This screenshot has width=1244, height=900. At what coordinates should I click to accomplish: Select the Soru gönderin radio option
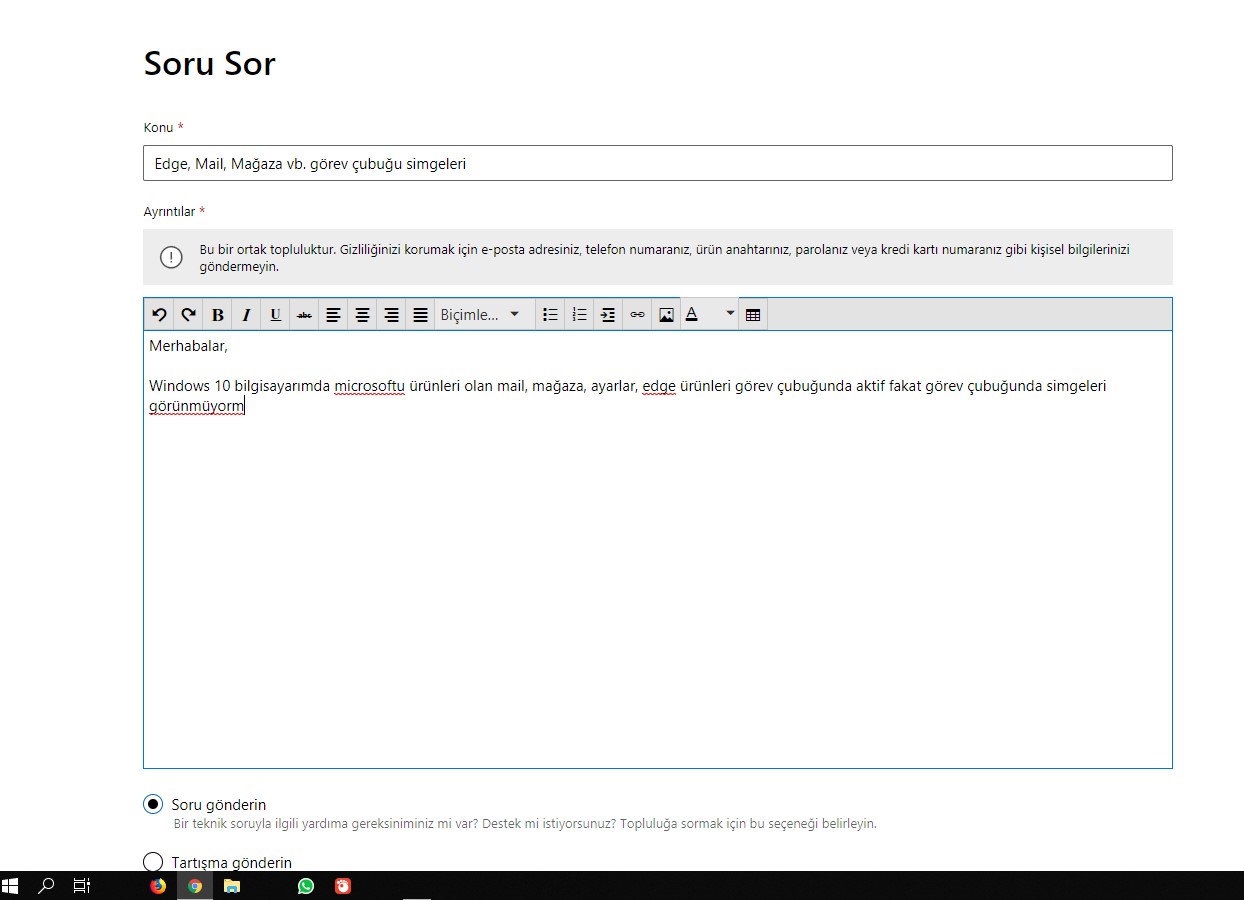point(153,804)
